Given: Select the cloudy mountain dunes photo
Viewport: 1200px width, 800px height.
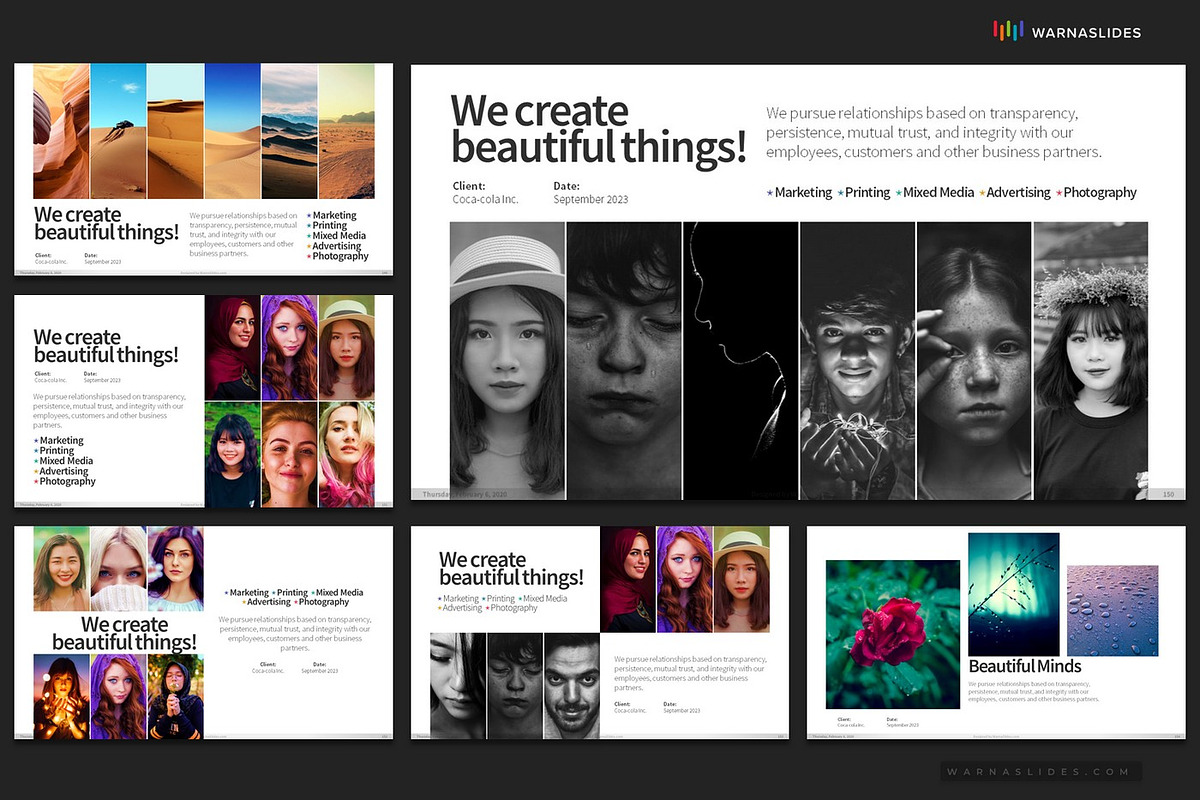Looking at the screenshot, I should (x=289, y=132).
